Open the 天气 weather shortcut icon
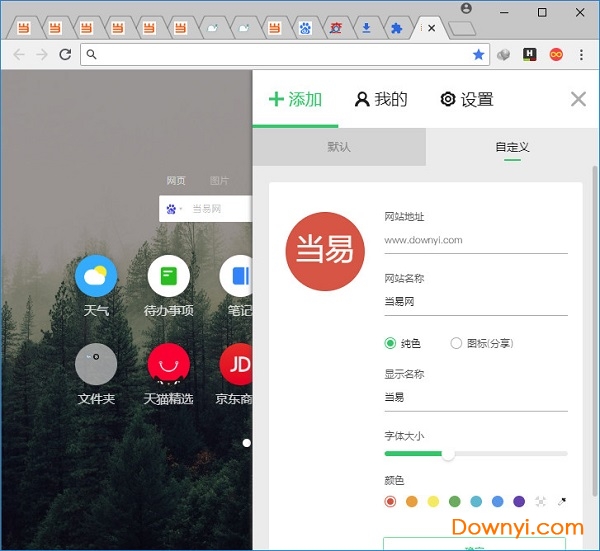600x551 pixels. [x=96, y=276]
